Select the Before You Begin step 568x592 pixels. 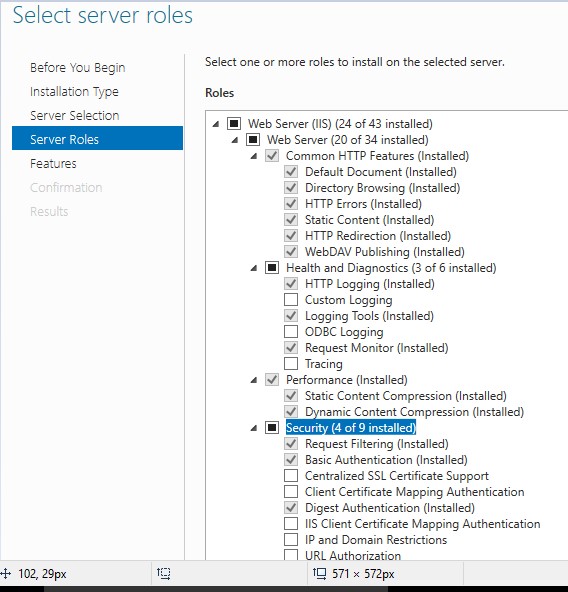tap(77, 68)
